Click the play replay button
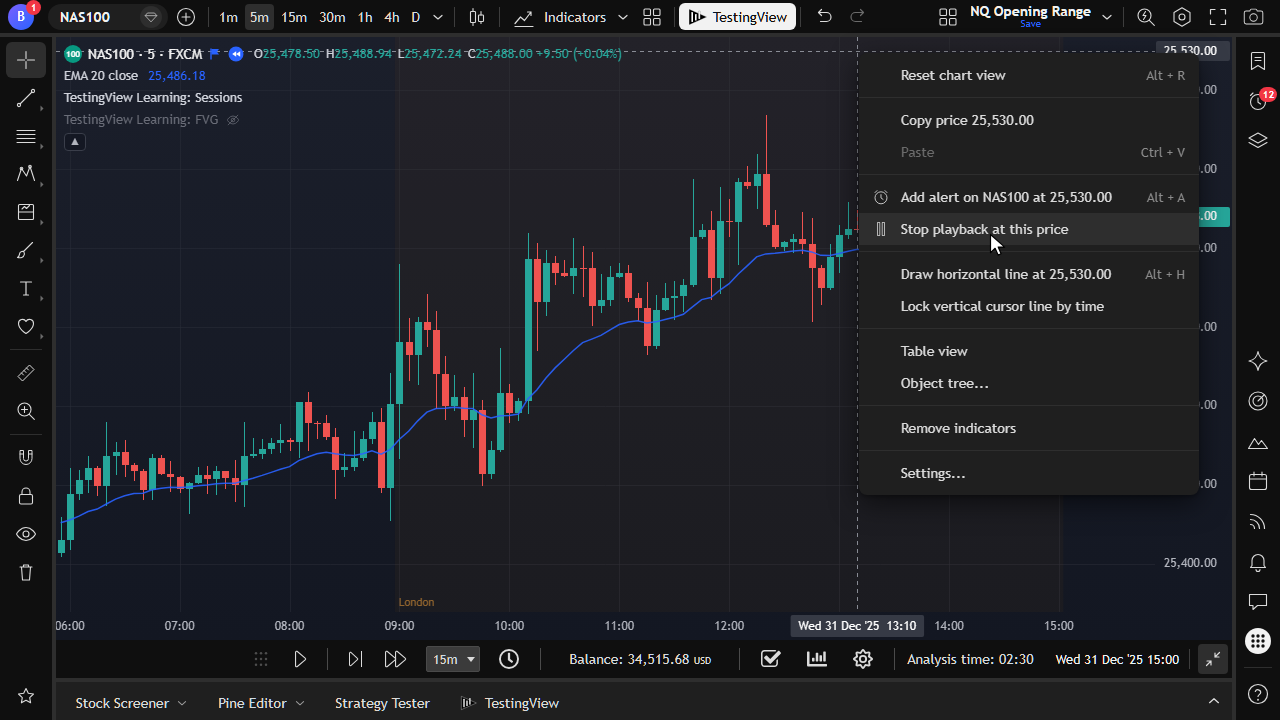This screenshot has width=1280, height=720. 300,659
